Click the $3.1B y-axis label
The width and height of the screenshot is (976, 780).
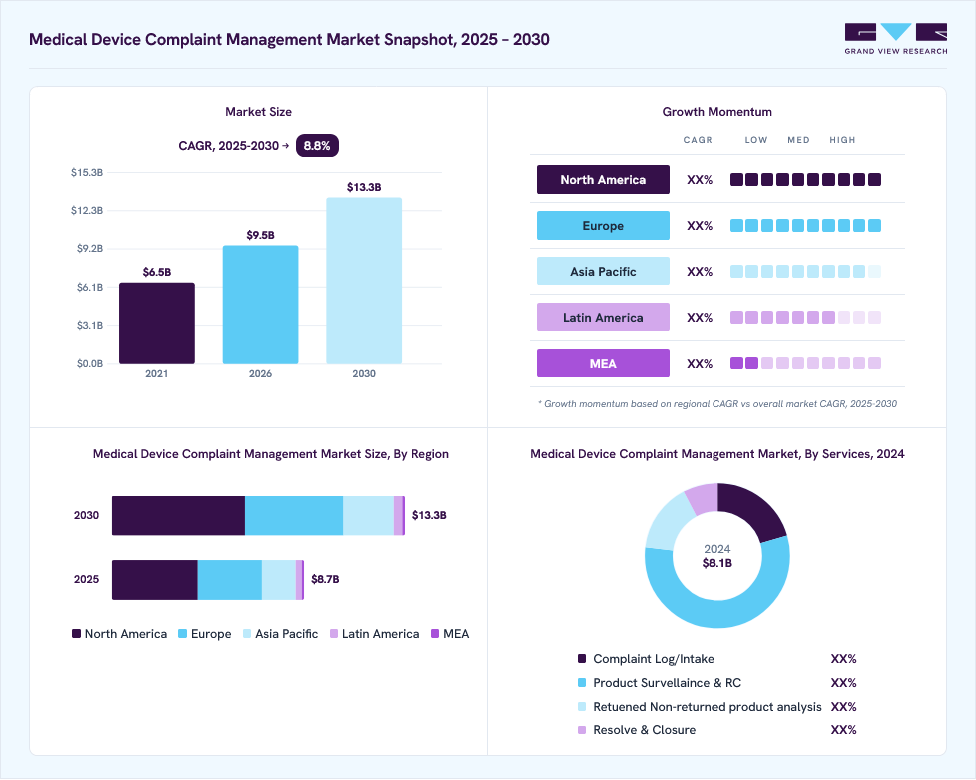pos(90,325)
